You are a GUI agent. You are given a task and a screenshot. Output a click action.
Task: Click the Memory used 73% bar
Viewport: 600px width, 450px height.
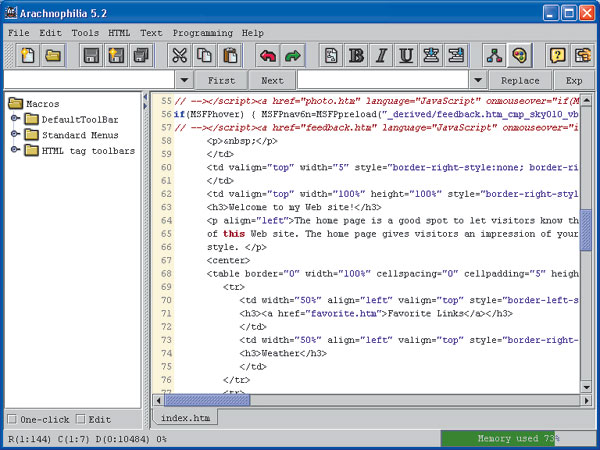(518, 438)
